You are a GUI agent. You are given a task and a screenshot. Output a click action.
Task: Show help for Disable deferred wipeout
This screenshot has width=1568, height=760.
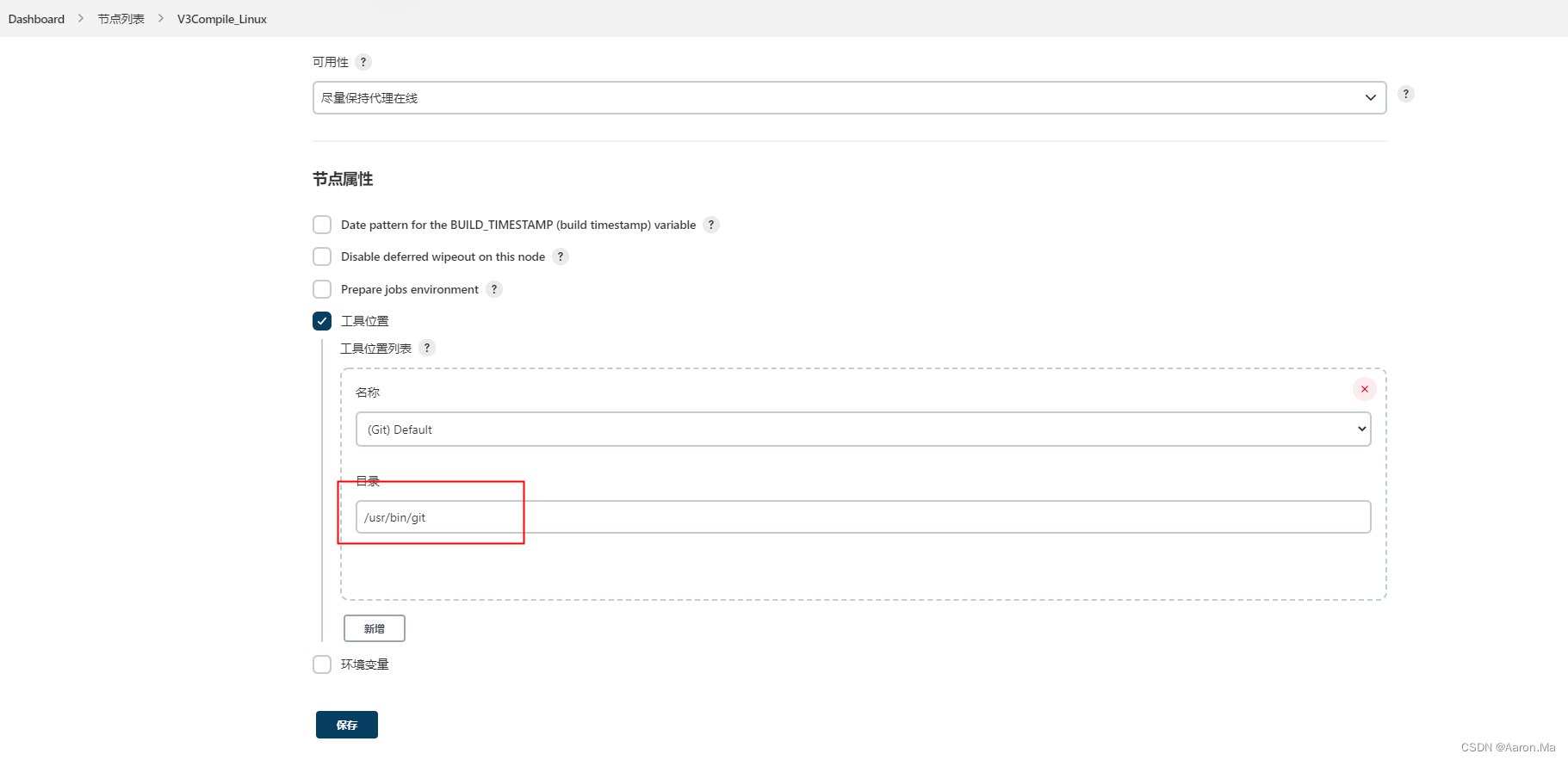(x=561, y=256)
